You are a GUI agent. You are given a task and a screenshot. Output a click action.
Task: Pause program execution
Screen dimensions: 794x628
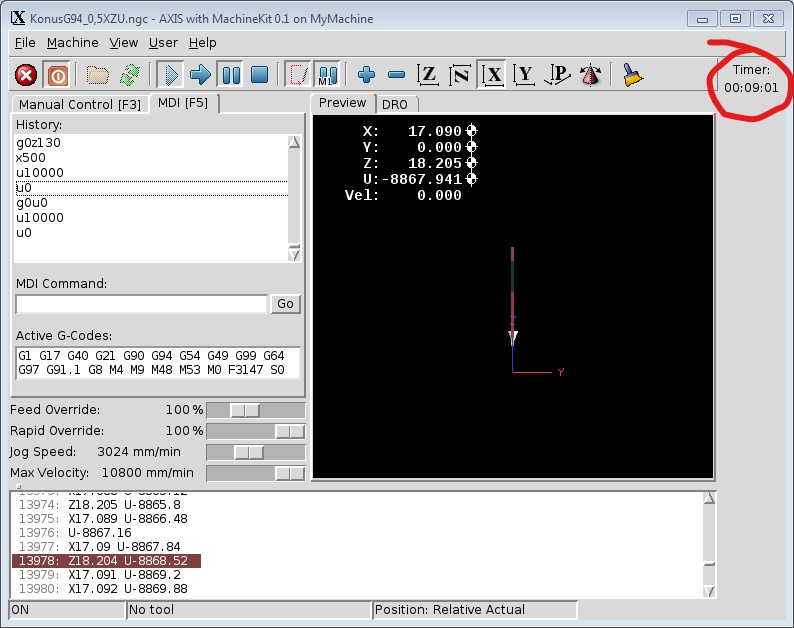[x=230, y=75]
